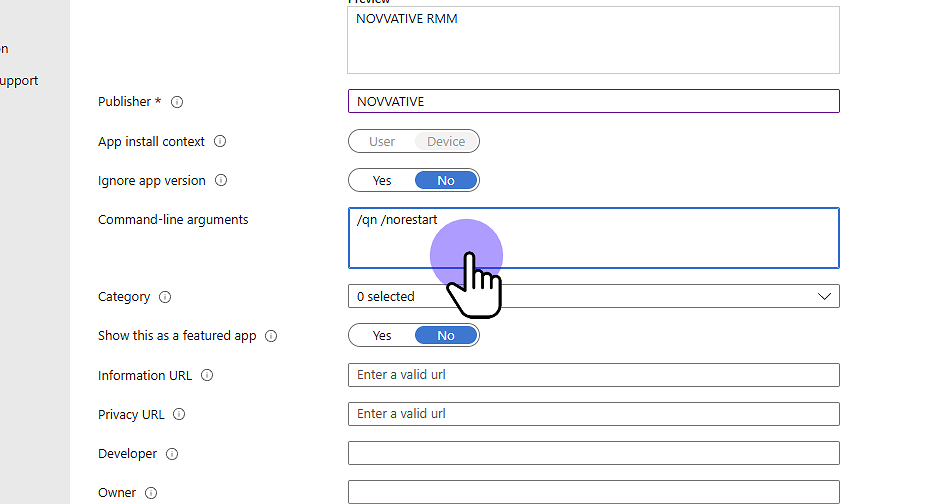Screen dimensions: 929x504
Task: Set featured app option to Yes
Action: [x=382, y=336]
